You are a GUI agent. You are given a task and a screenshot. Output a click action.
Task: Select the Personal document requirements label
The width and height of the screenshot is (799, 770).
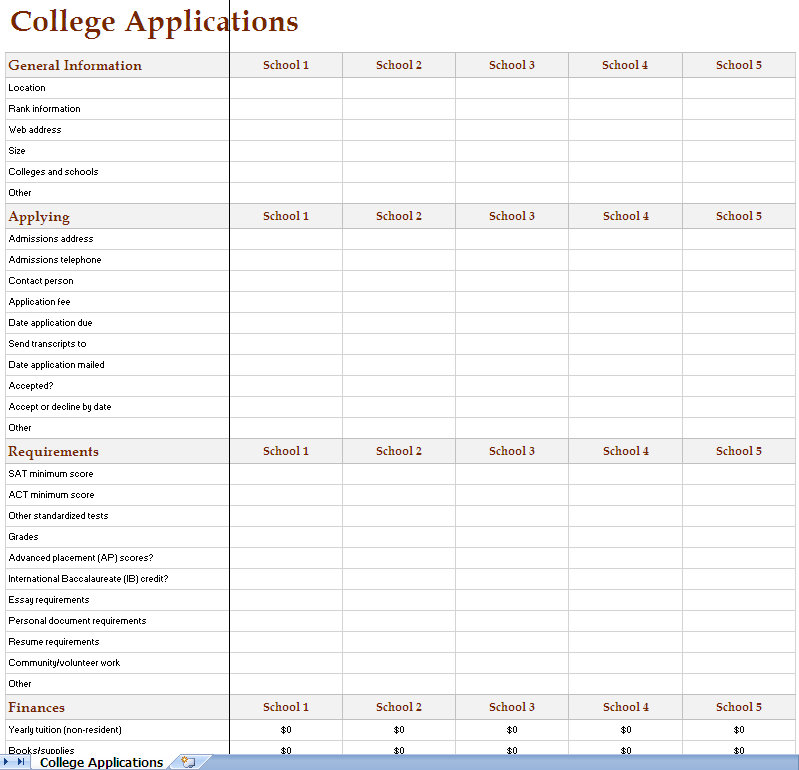[x=77, y=621]
